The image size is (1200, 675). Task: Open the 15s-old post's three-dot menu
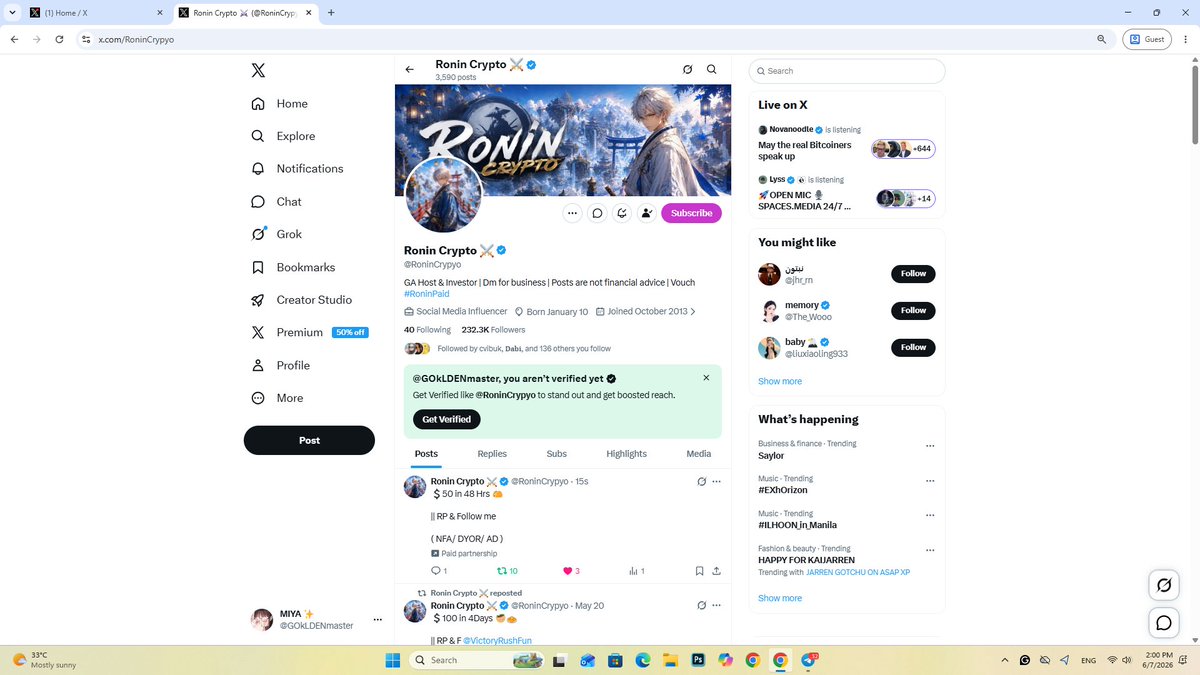click(x=717, y=482)
